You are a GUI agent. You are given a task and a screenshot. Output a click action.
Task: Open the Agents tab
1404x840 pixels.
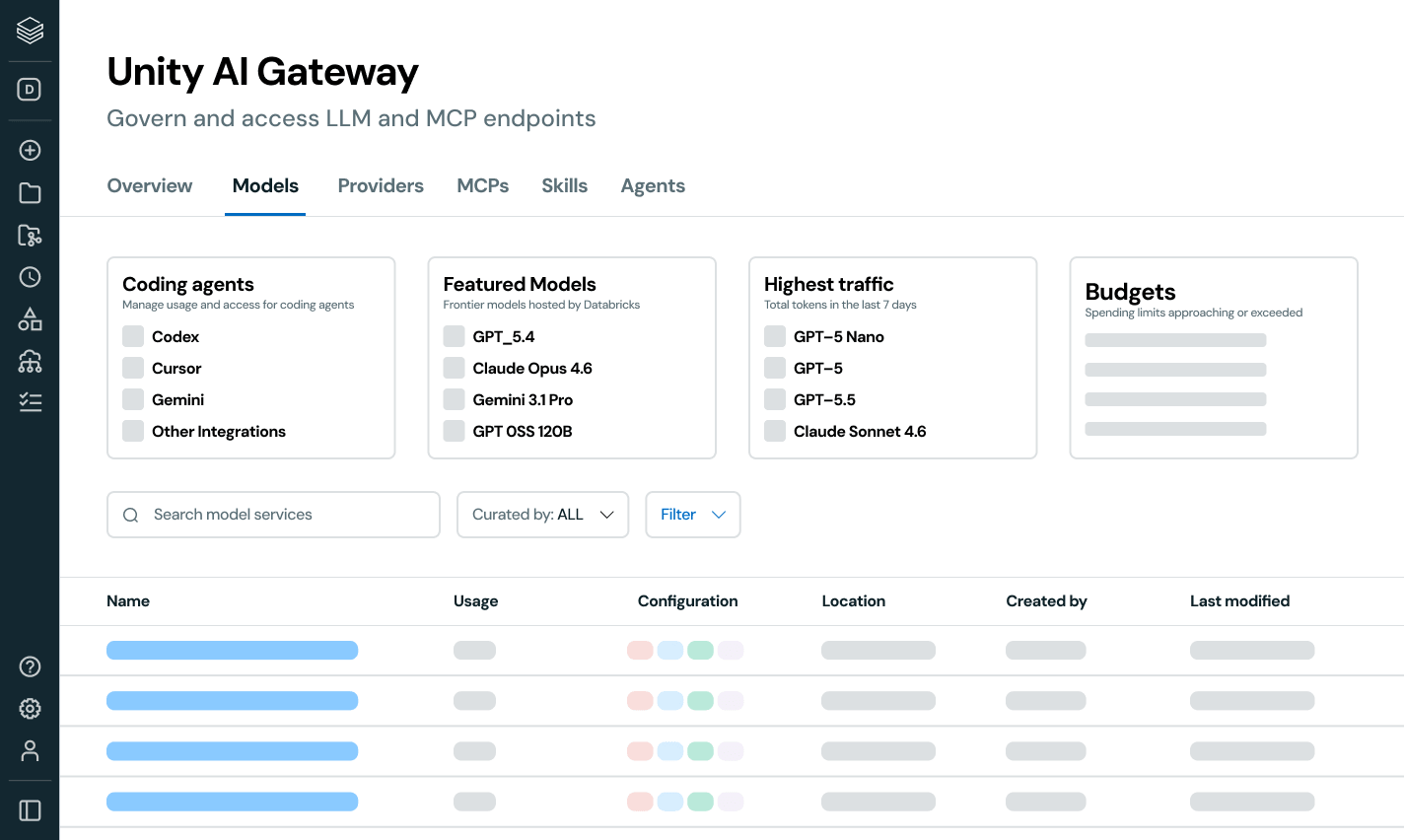pos(653,185)
